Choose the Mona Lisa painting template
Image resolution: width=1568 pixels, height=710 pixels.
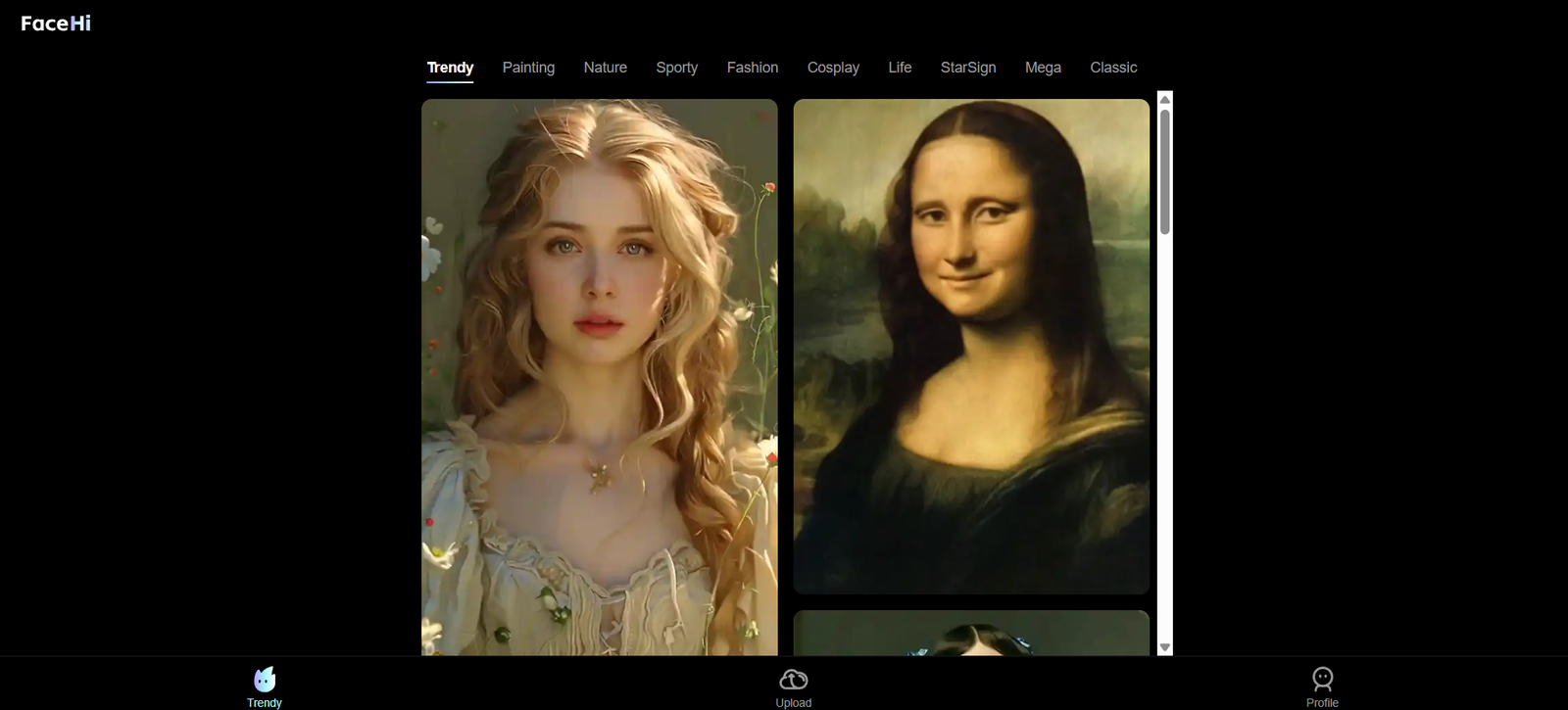click(970, 346)
